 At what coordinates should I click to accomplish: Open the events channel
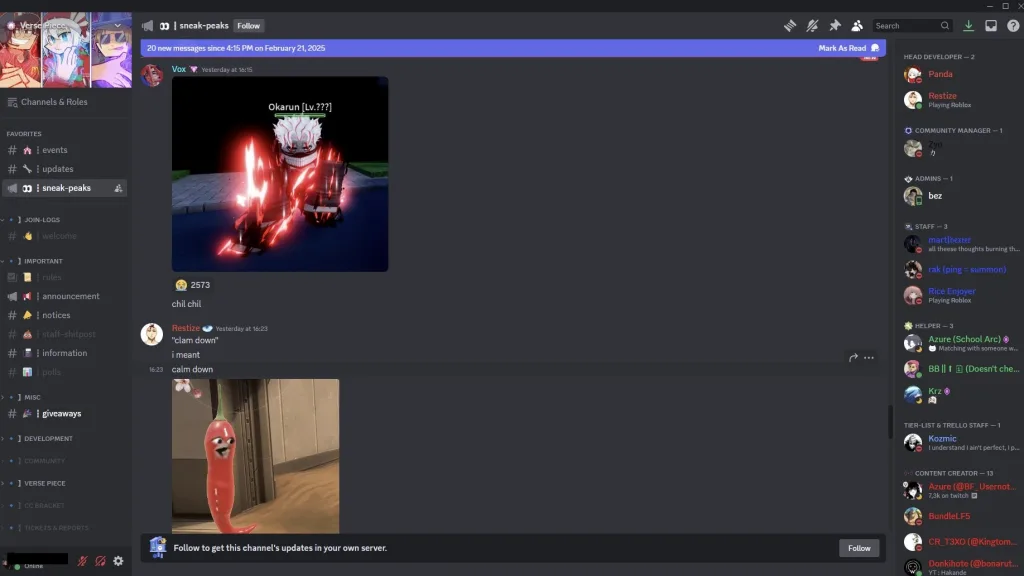64,150
